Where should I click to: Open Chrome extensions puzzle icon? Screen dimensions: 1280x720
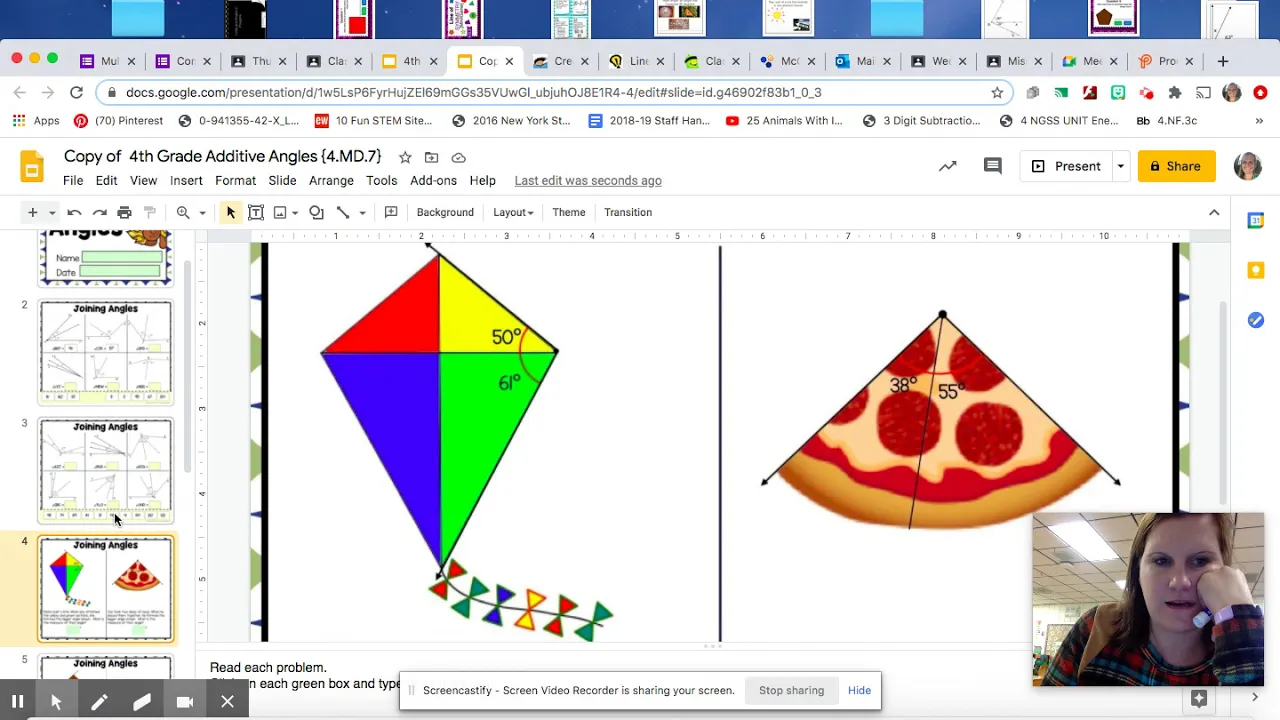1175,92
